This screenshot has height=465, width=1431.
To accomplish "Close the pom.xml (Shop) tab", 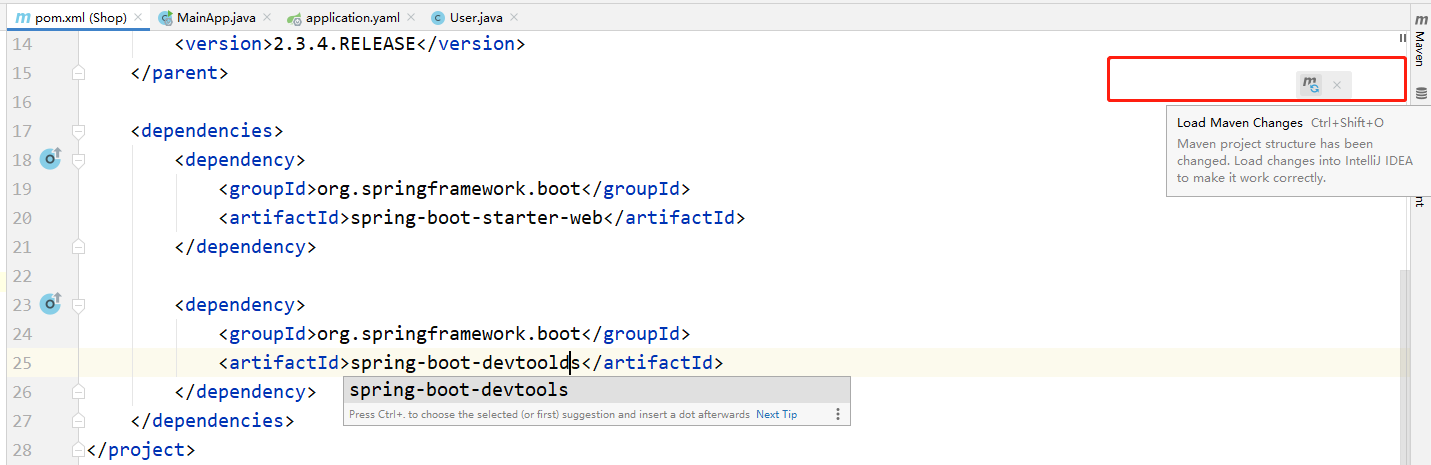I will tap(138, 18).
